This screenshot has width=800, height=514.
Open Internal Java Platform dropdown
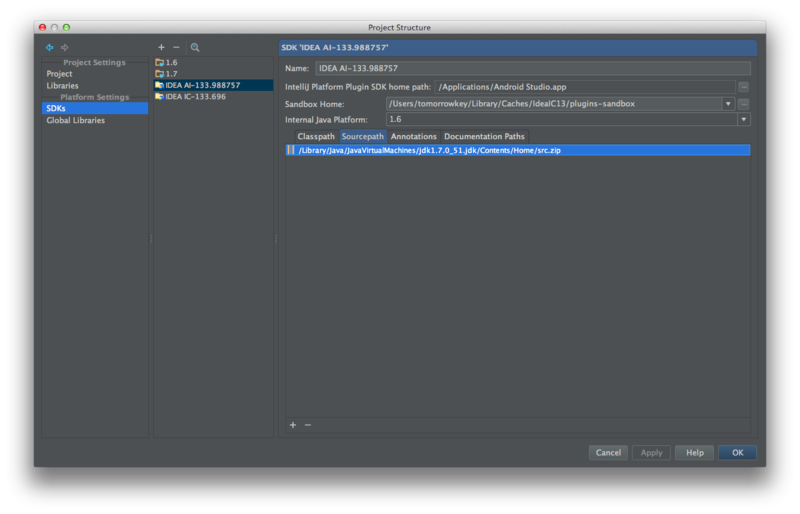[743, 119]
